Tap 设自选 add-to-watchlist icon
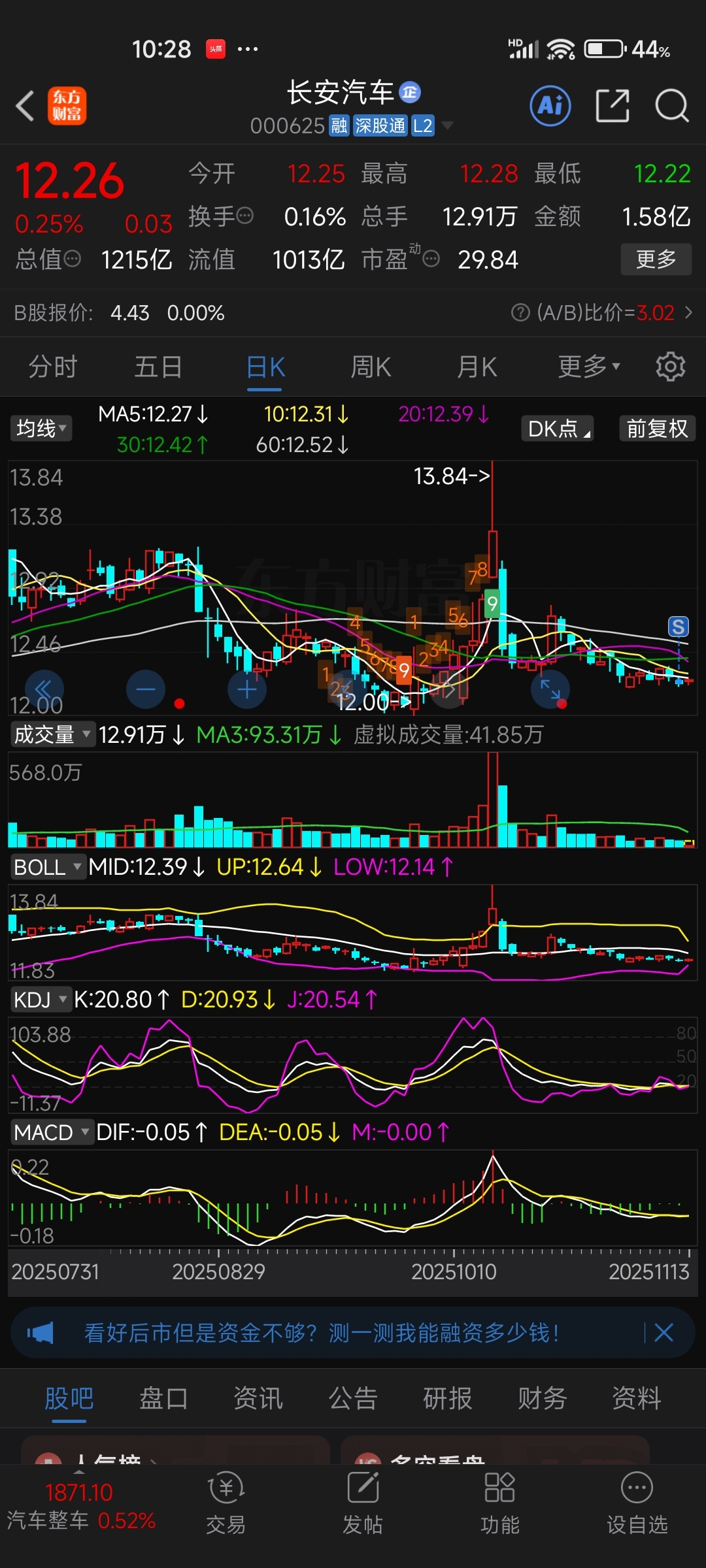Viewport: 706px width, 1568px height. tap(637, 1503)
